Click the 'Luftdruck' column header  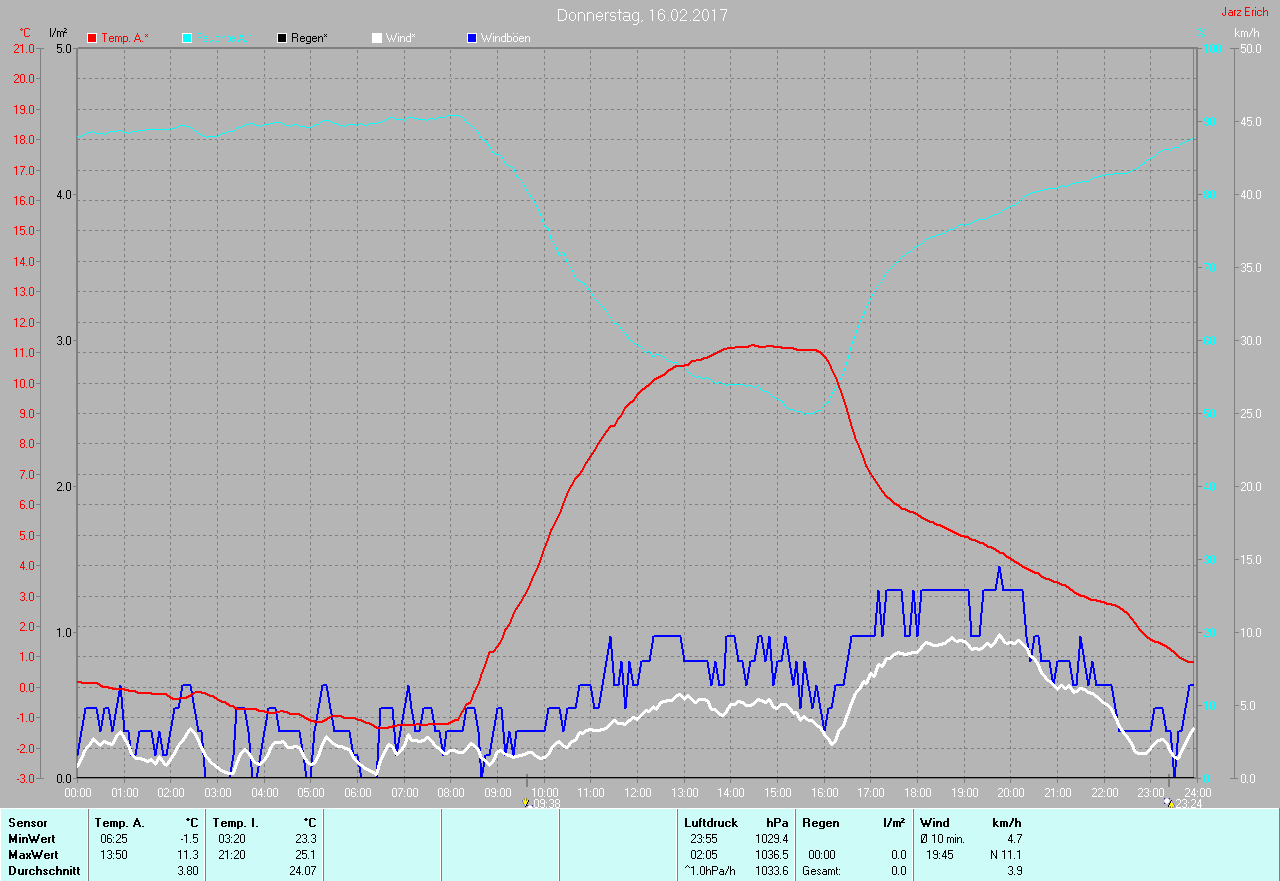(x=711, y=823)
